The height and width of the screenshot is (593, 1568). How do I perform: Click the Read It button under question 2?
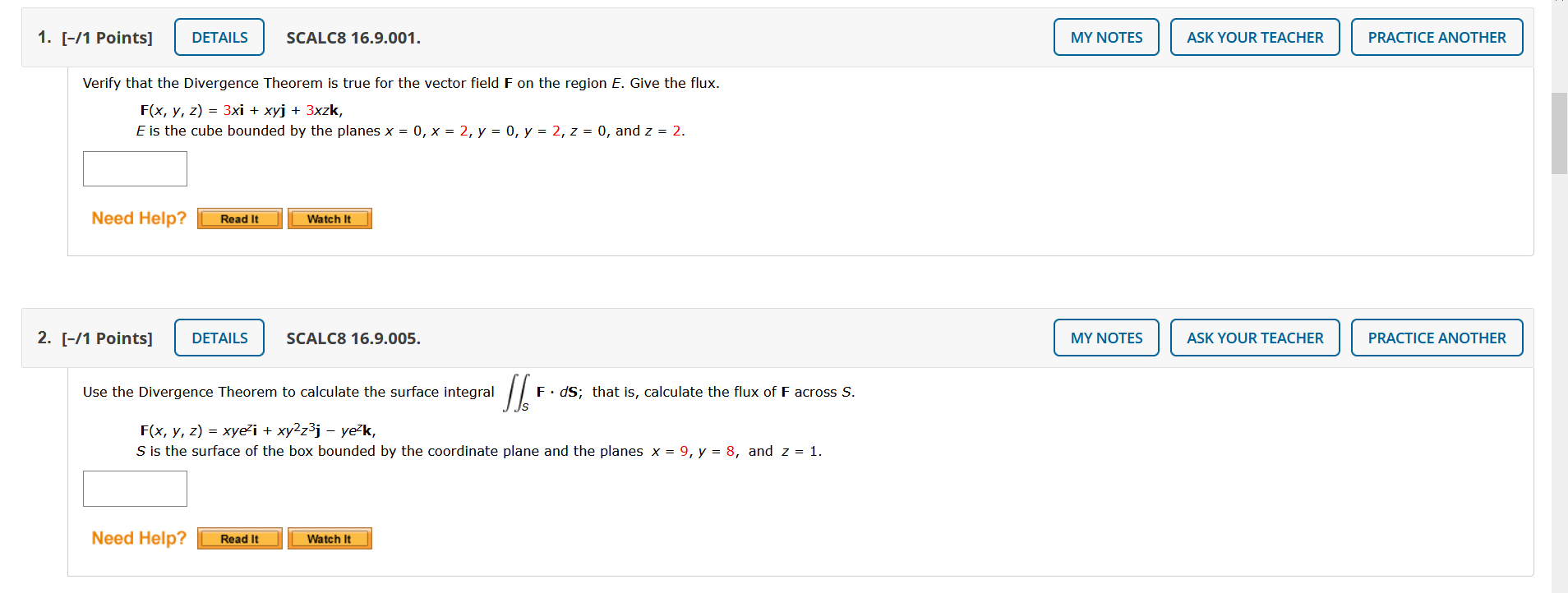239,539
